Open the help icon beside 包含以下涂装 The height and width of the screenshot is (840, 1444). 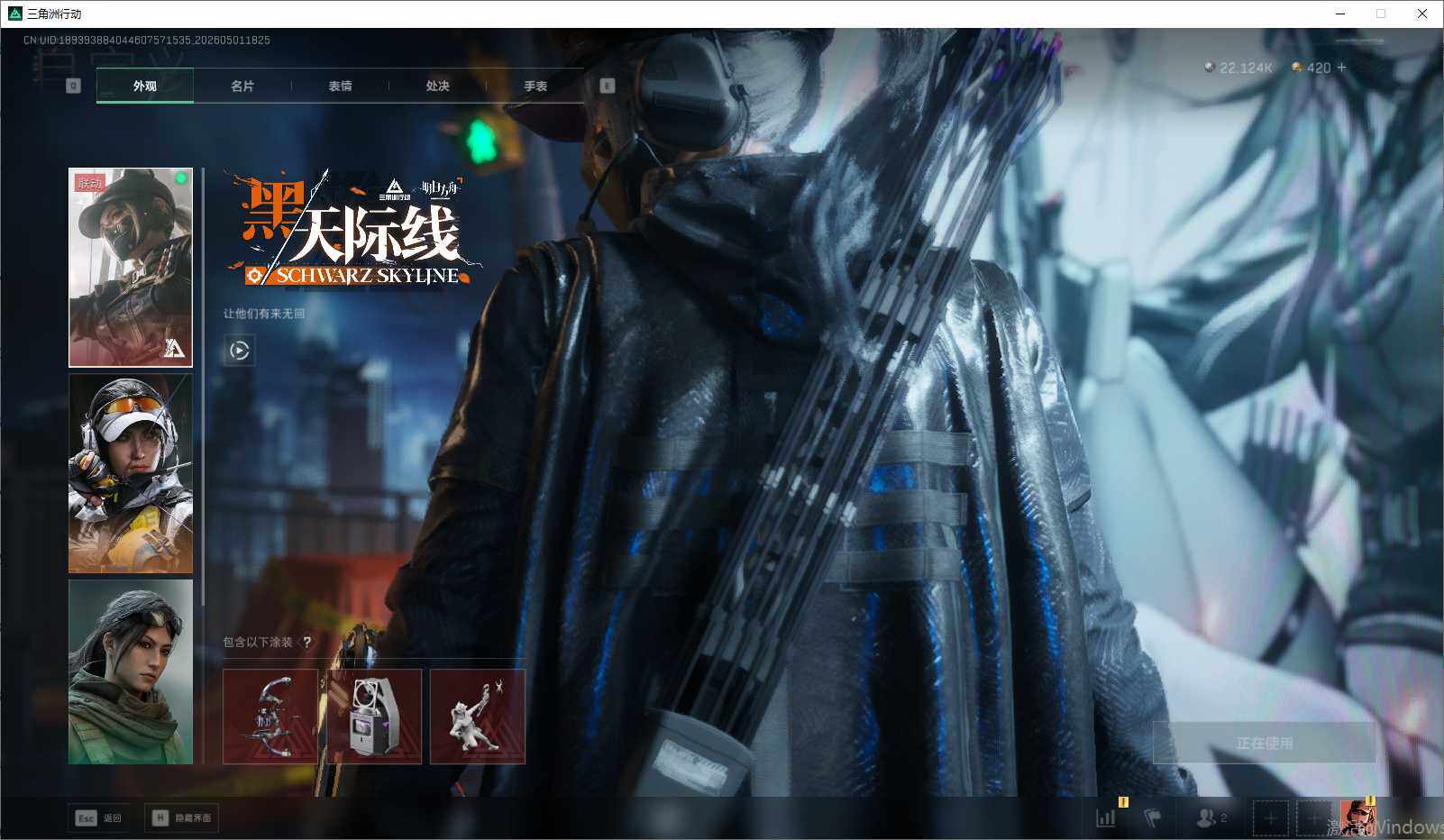(x=306, y=642)
